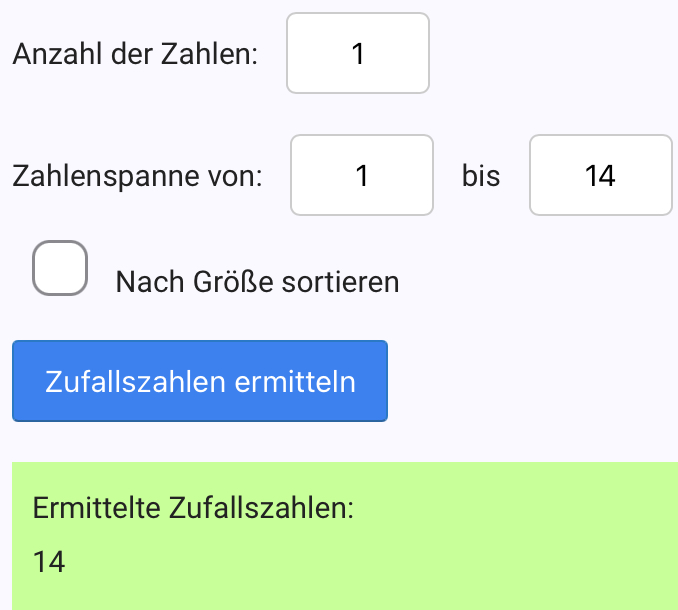Viewport: 678px width, 610px height.
Task: Tick the empty square checkbox
Action: [60, 268]
